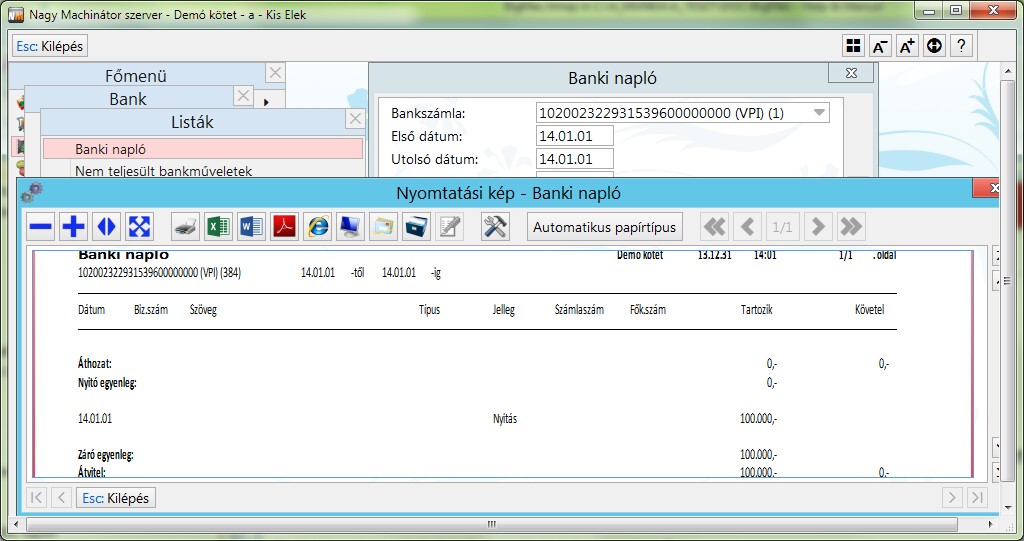Screen dimensions: 1024x541
Task: Open help with the question mark button
Action: (961, 46)
